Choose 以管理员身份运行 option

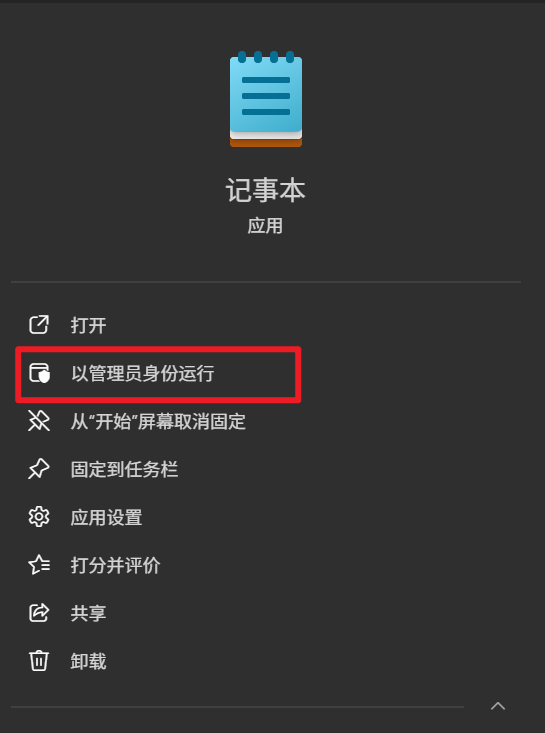point(143,374)
